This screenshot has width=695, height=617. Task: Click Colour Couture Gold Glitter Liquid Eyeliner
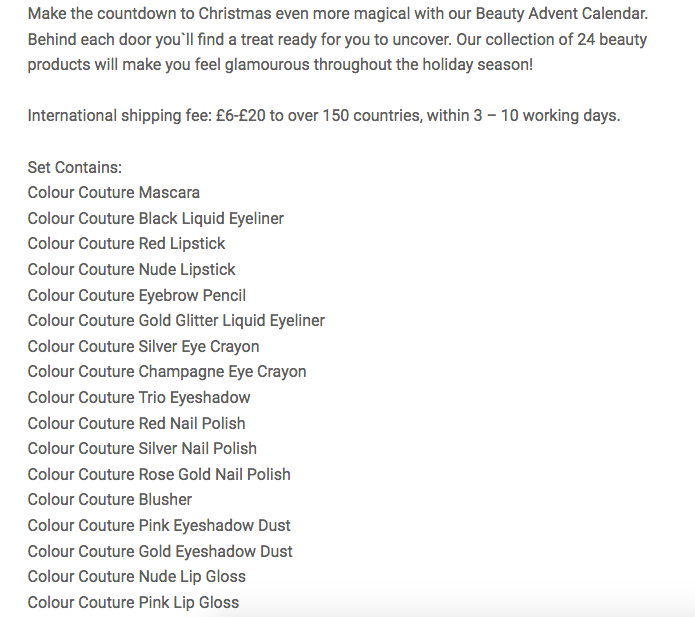point(176,320)
